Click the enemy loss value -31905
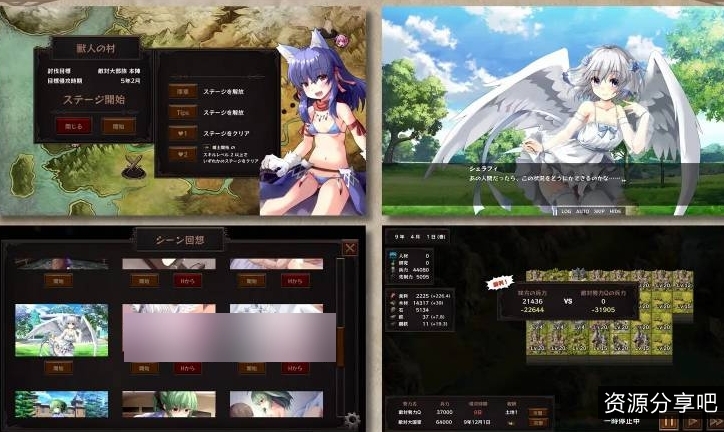Image resolution: width=724 pixels, height=432 pixels. pos(603,310)
